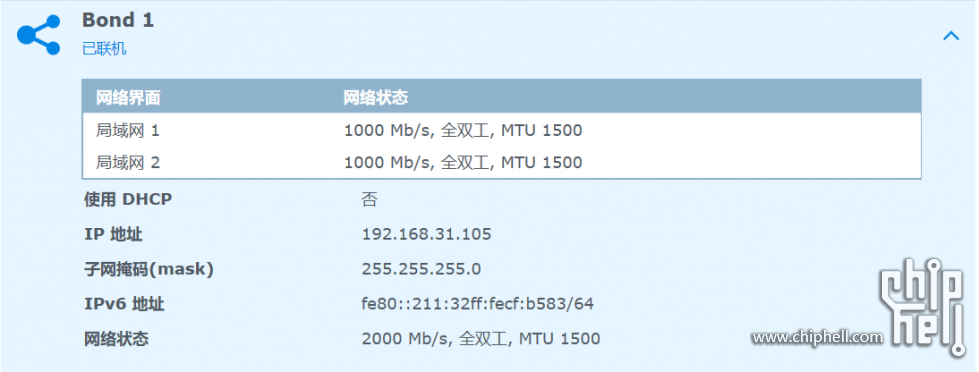The image size is (979, 372).
Task: Click the 已联机 connection status link
Action: (104, 49)
